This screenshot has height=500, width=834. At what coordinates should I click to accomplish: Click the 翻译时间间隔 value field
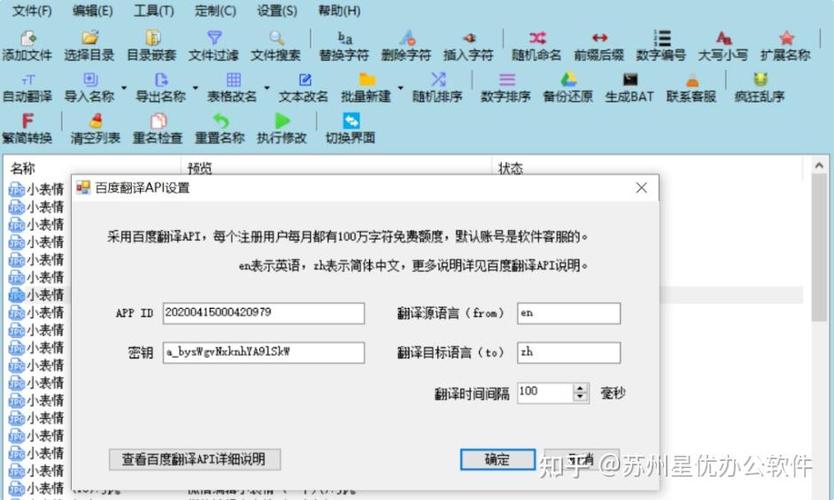545,393
